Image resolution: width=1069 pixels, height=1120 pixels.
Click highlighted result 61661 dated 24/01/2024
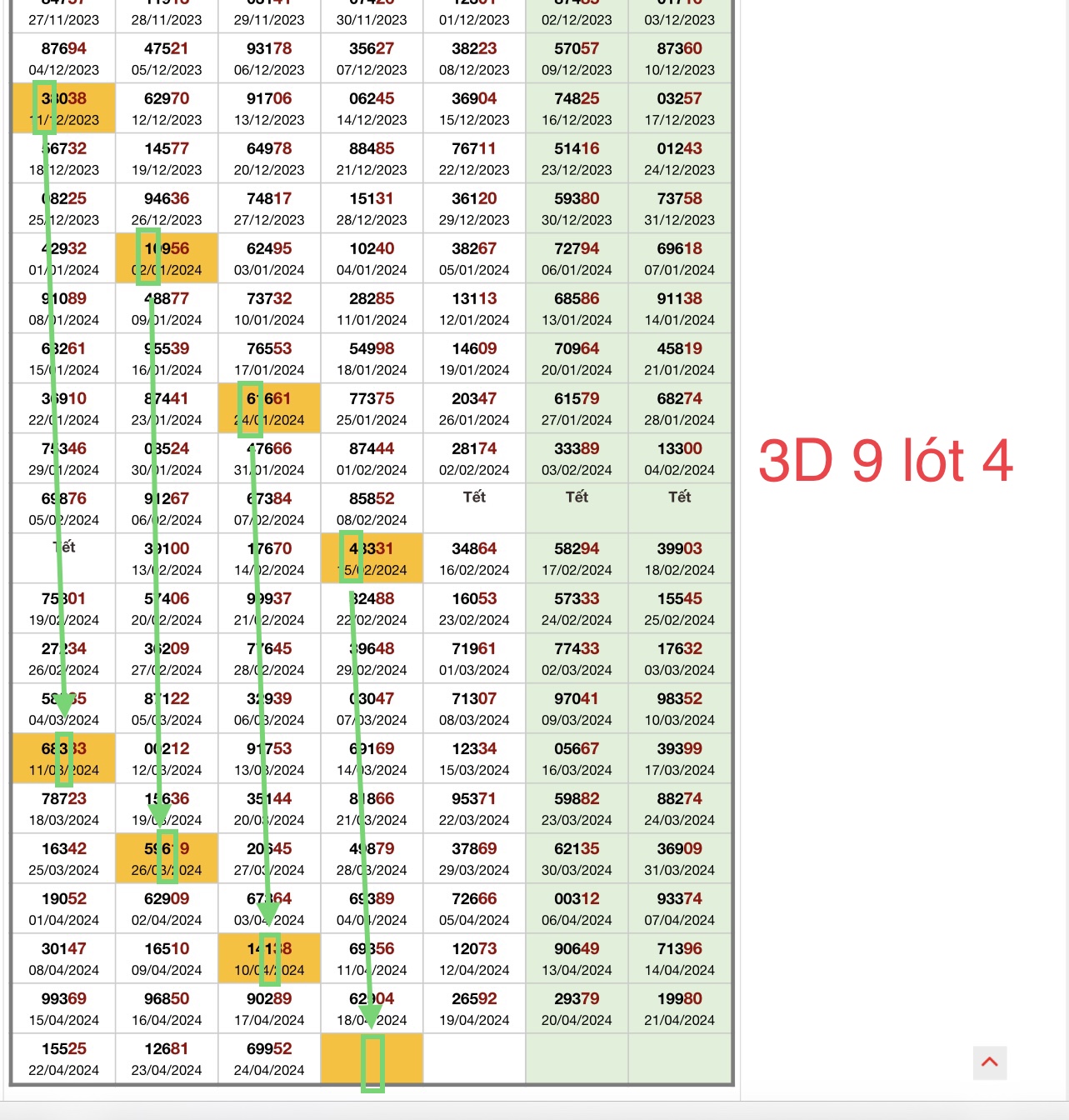tap(269, 408)
